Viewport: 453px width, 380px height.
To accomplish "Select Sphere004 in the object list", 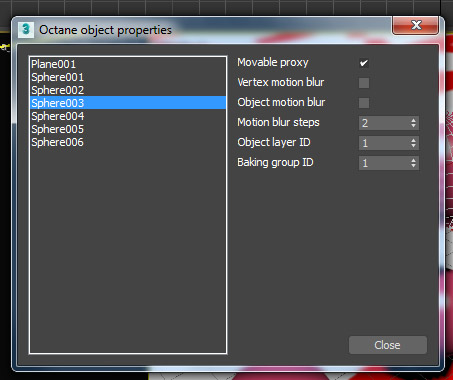I will pos(128,116).
